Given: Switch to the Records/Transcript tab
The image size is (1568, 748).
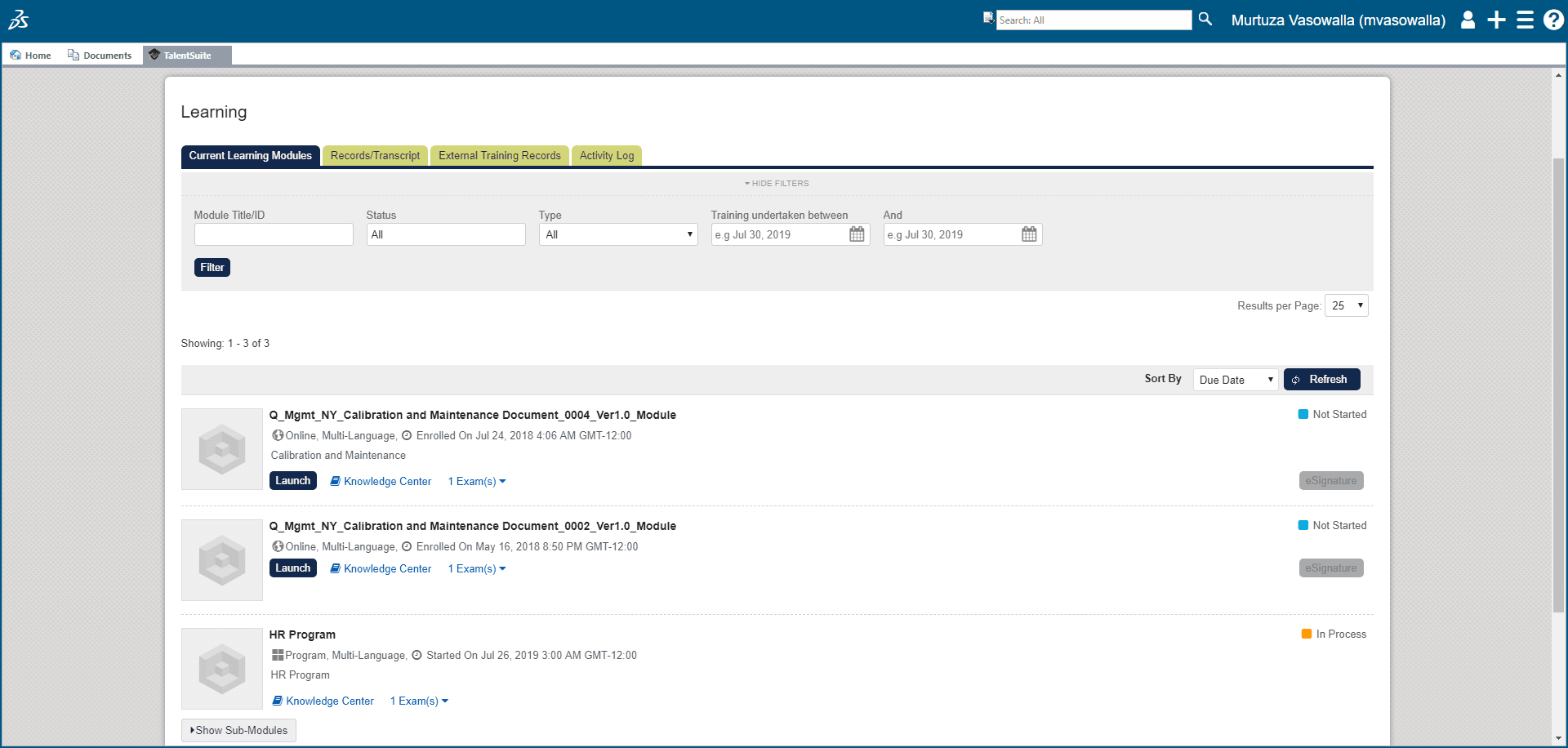Looking at the screenshot, I should click(375, 155).
